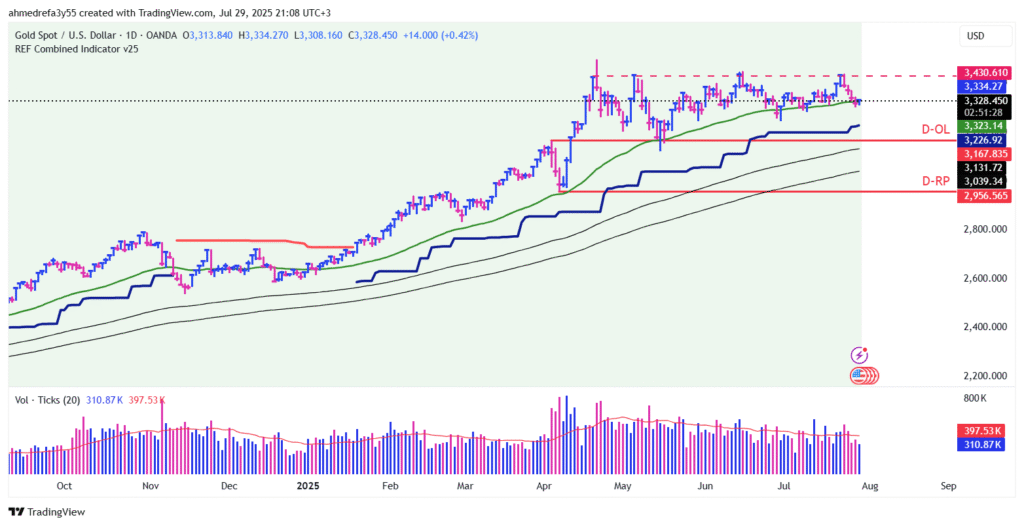Click the 2,956.565 red price label

984,196
